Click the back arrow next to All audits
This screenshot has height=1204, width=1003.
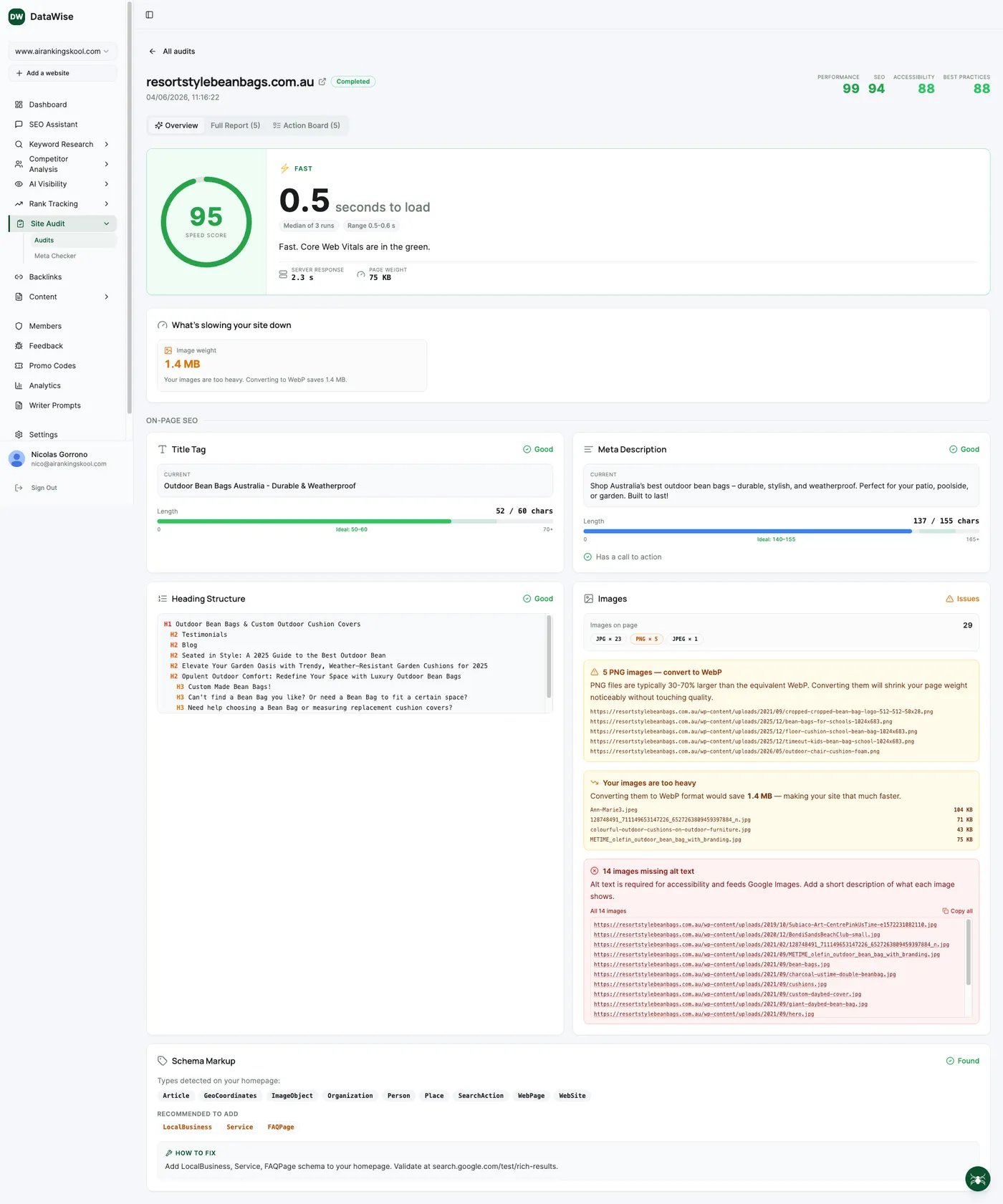[x=152, y=52]
